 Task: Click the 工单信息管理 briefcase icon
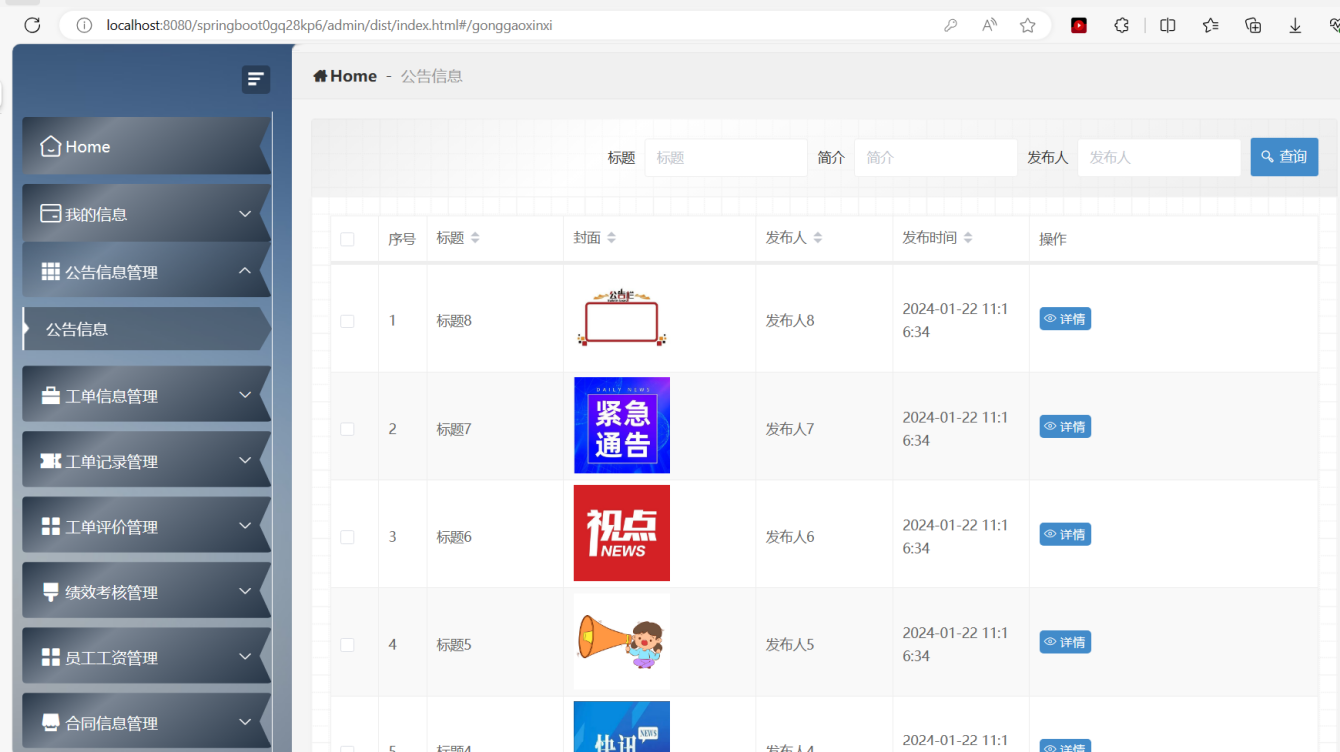coord(50,396)
